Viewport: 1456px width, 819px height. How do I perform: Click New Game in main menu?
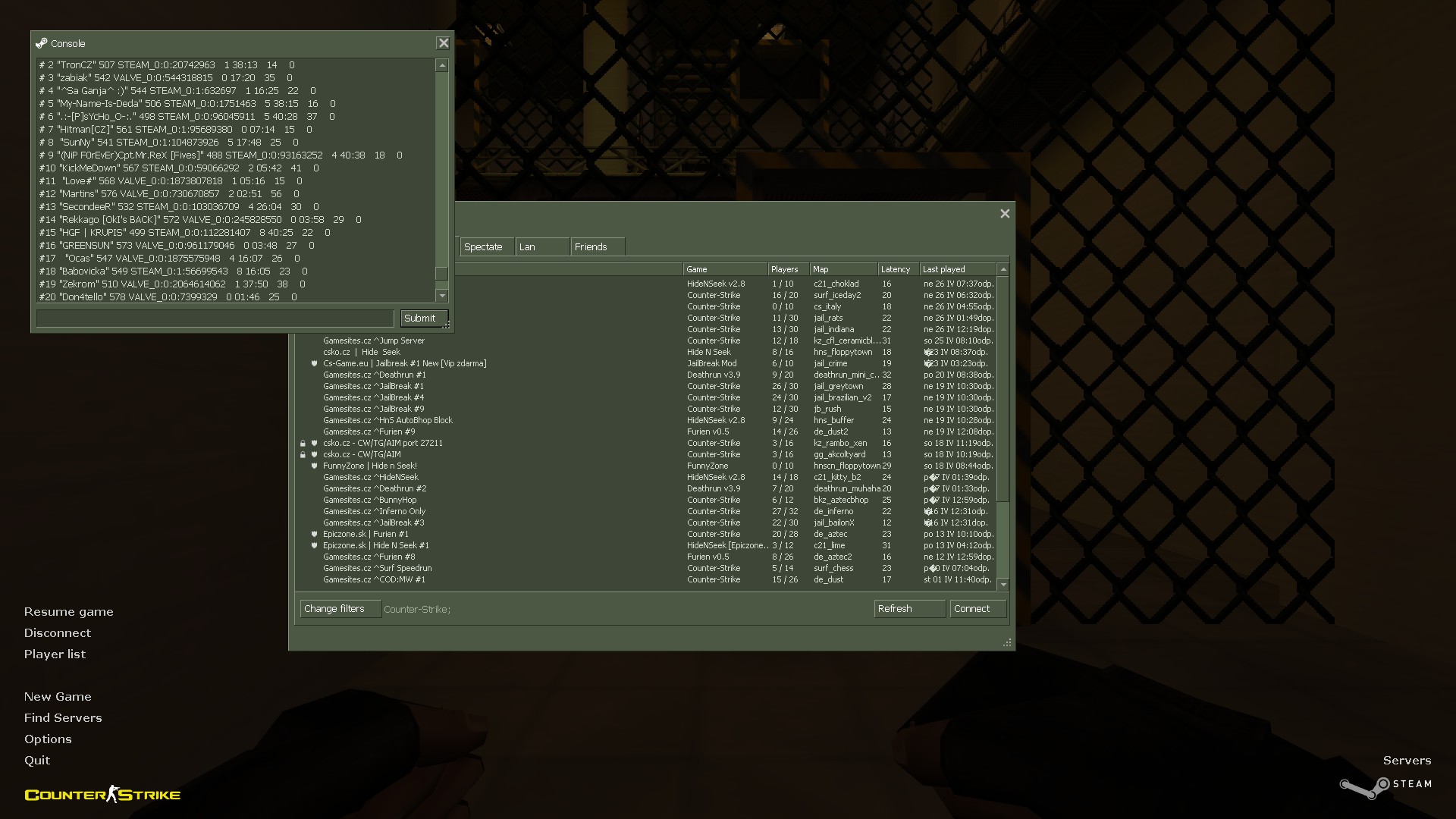tap(58, 697)
